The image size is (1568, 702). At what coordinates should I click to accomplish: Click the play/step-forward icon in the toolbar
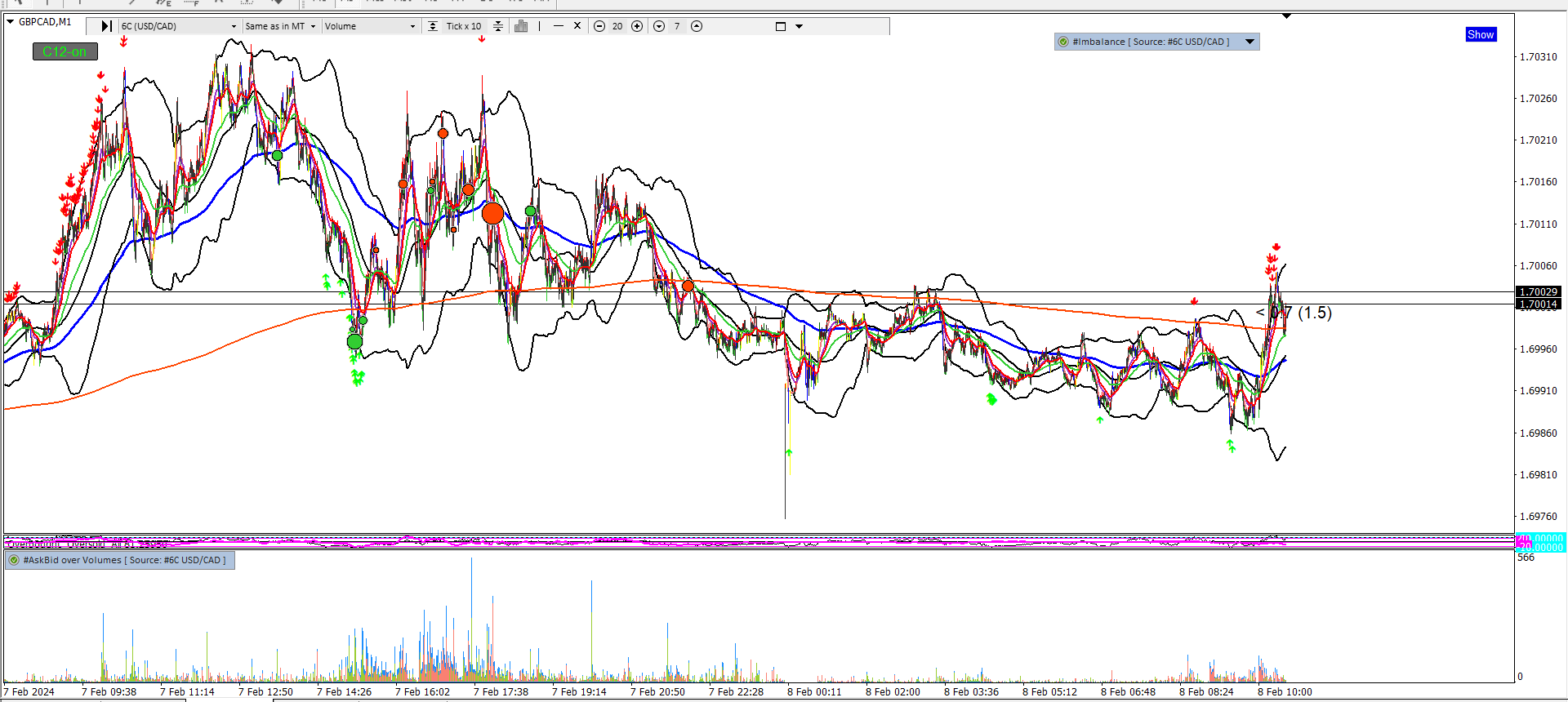click(x=106, y=26)
